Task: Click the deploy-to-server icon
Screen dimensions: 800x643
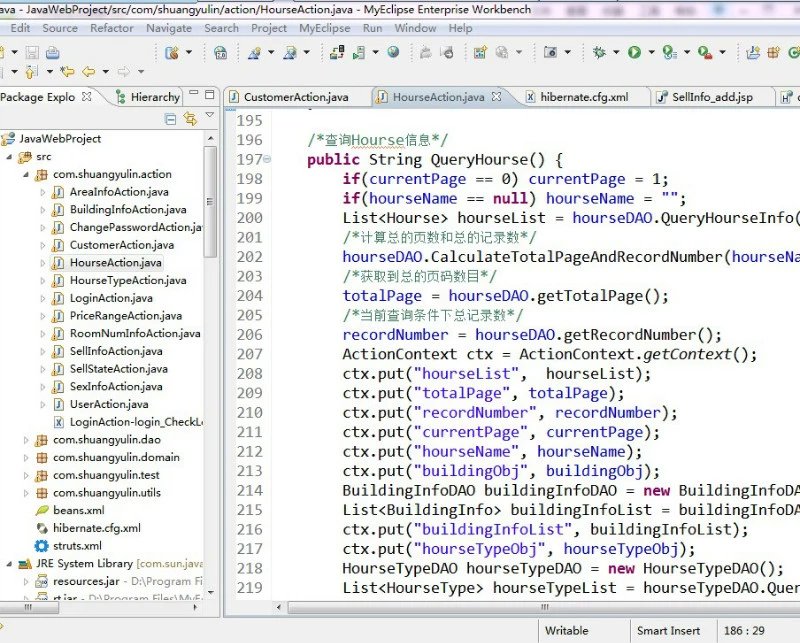Action: click(337, 52)
